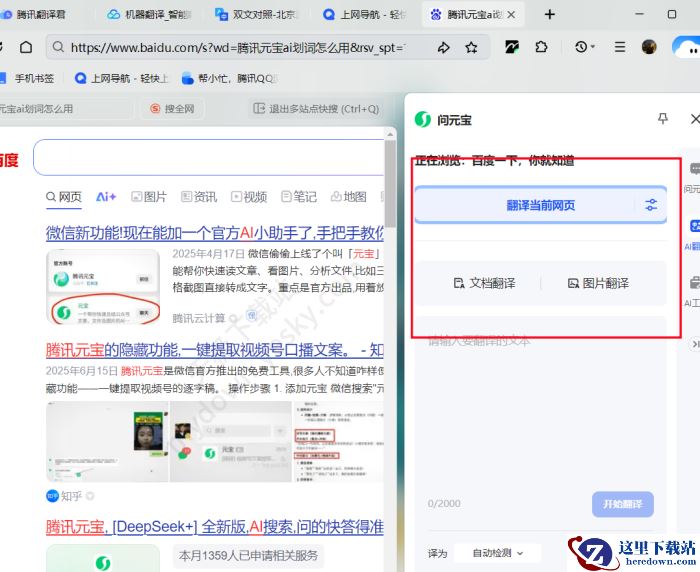Click 翻译当前网页 button
Viewport: 700px width, 572px height.
coord(541,205)
